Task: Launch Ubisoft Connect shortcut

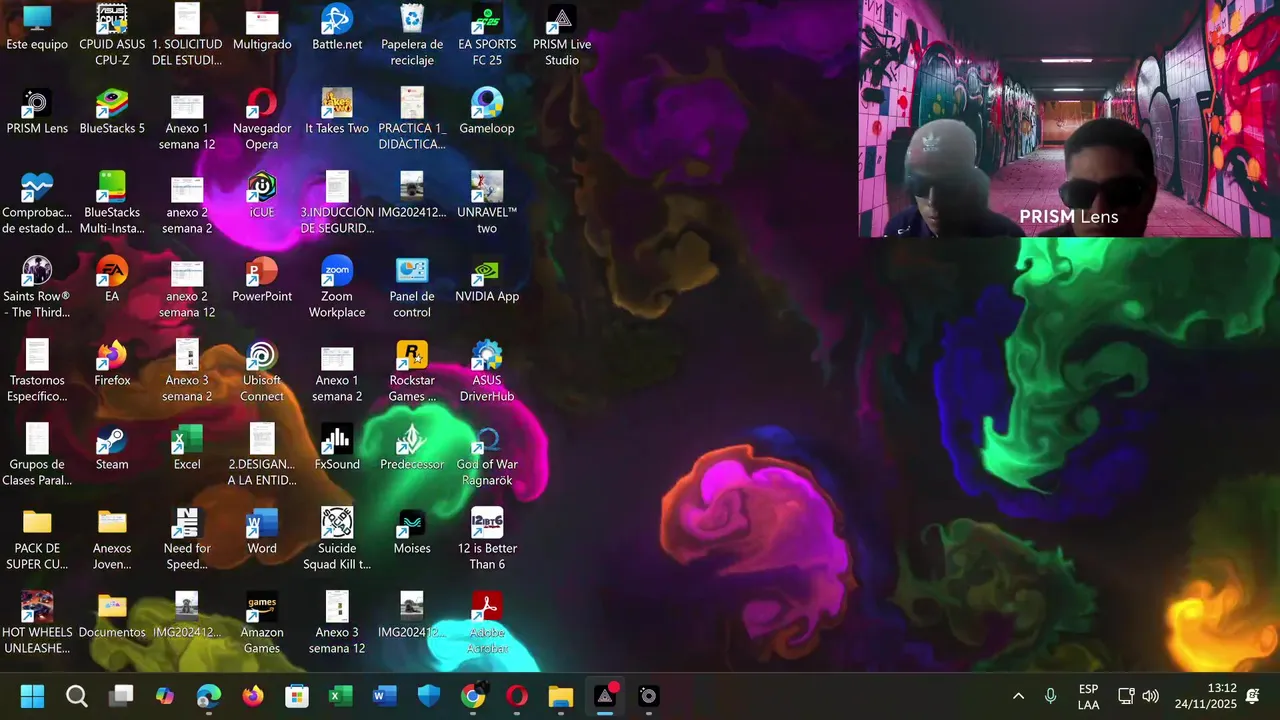Action: tap(262, 371)
